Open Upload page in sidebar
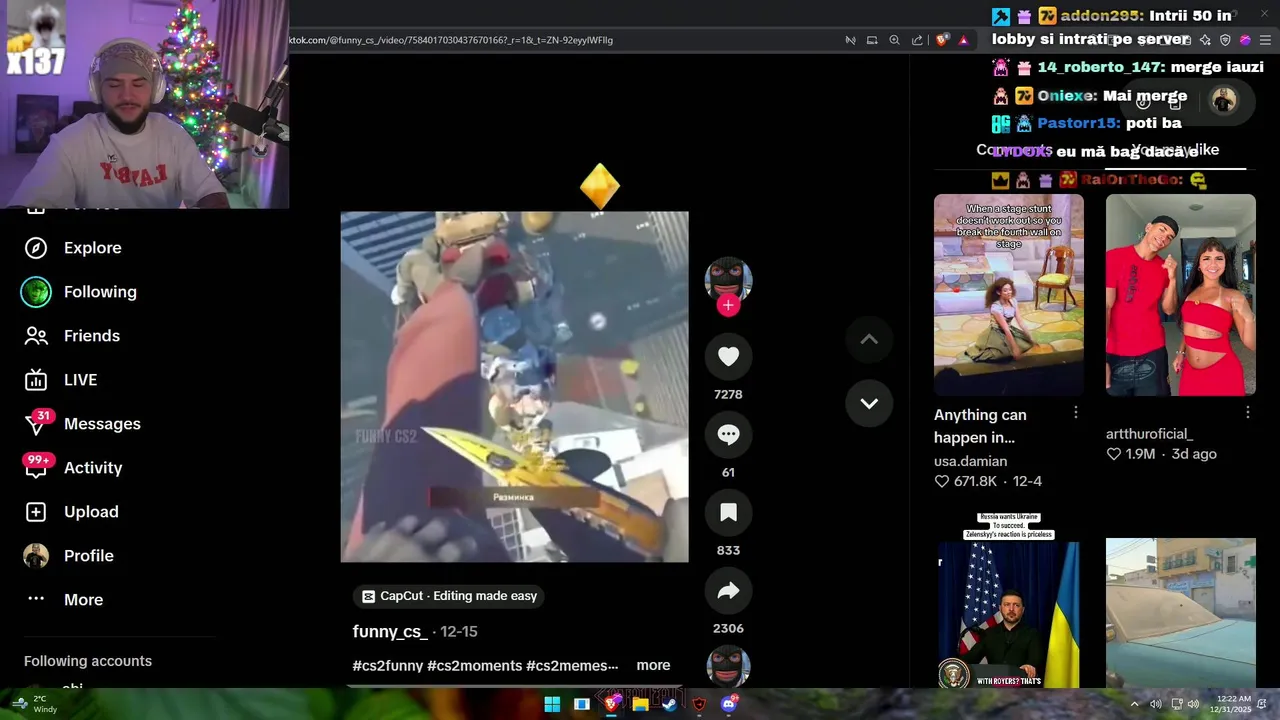 (x=91, y=512)
